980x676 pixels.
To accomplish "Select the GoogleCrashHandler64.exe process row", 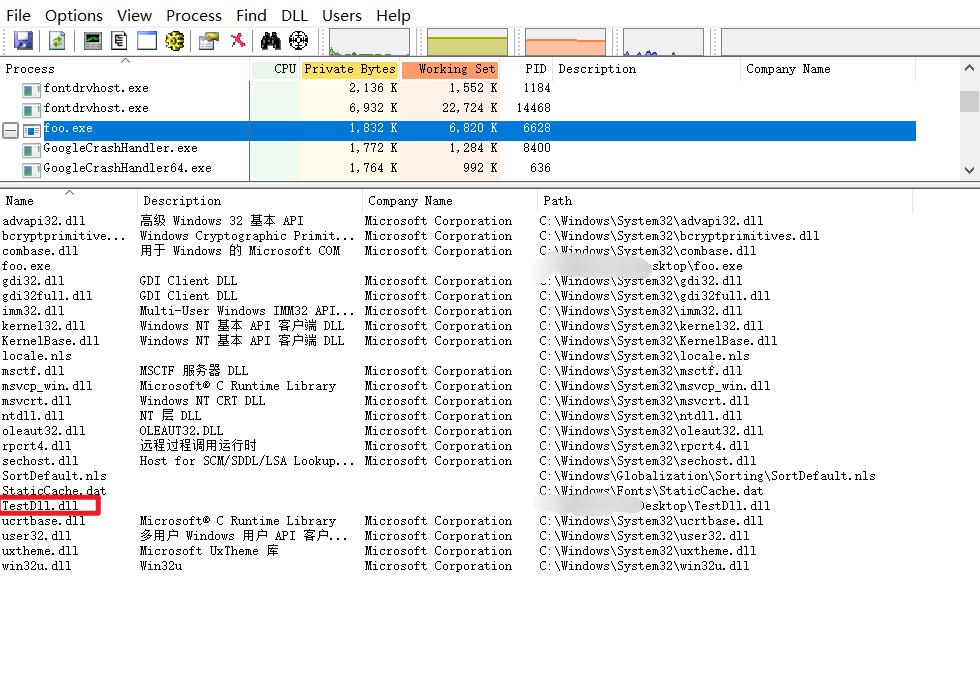I will tap(458, 168).
